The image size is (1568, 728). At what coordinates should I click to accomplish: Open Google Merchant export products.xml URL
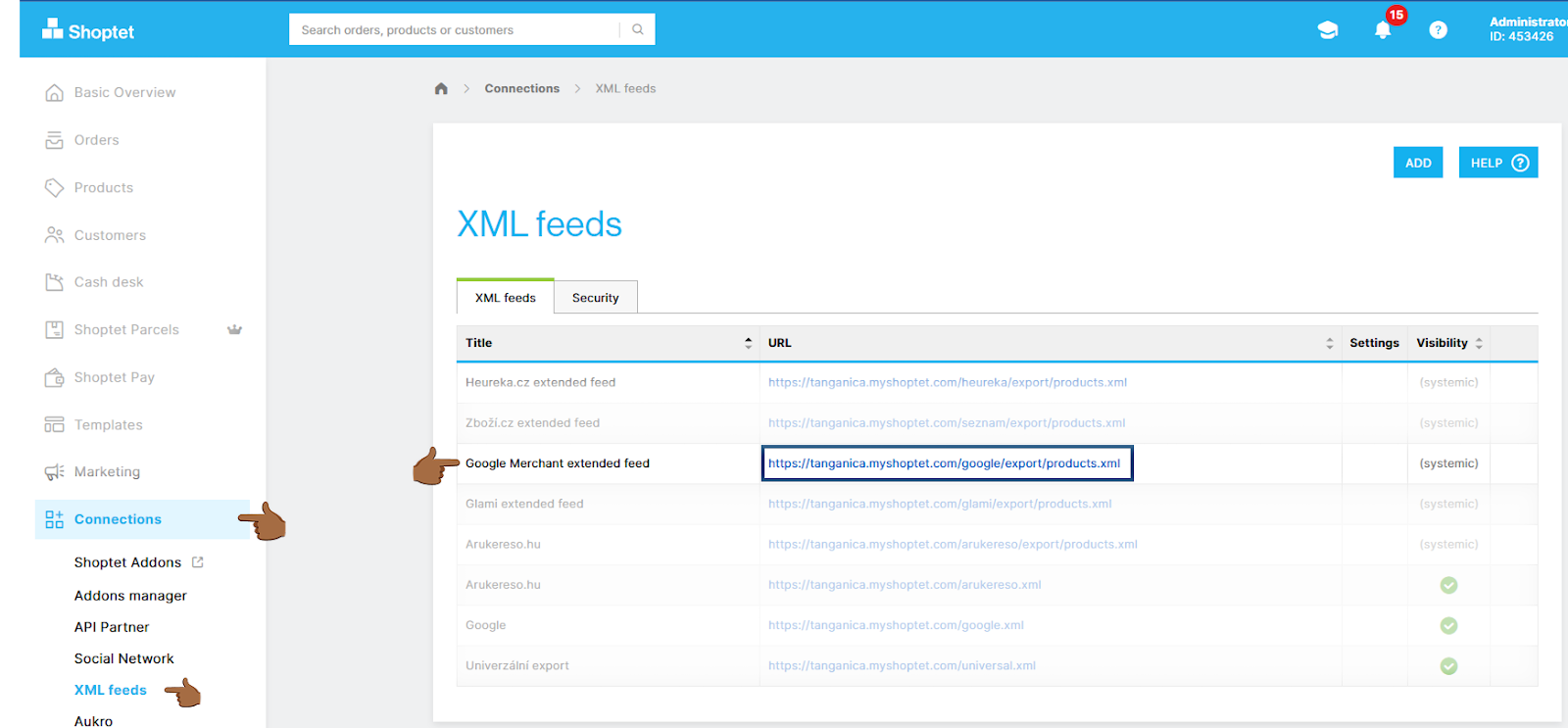pos(944,463)
